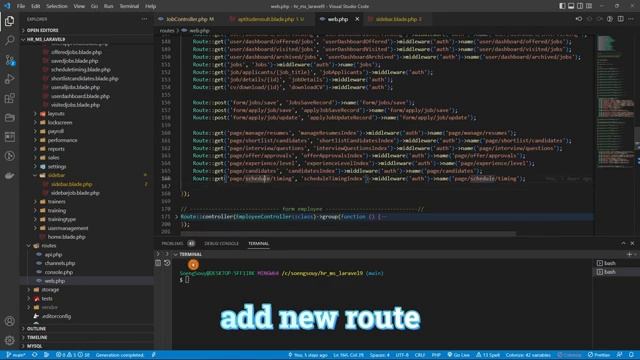Open sidebarjob.blade.php in the explorer
Screen dimensions: 640x360
(75, 193)
